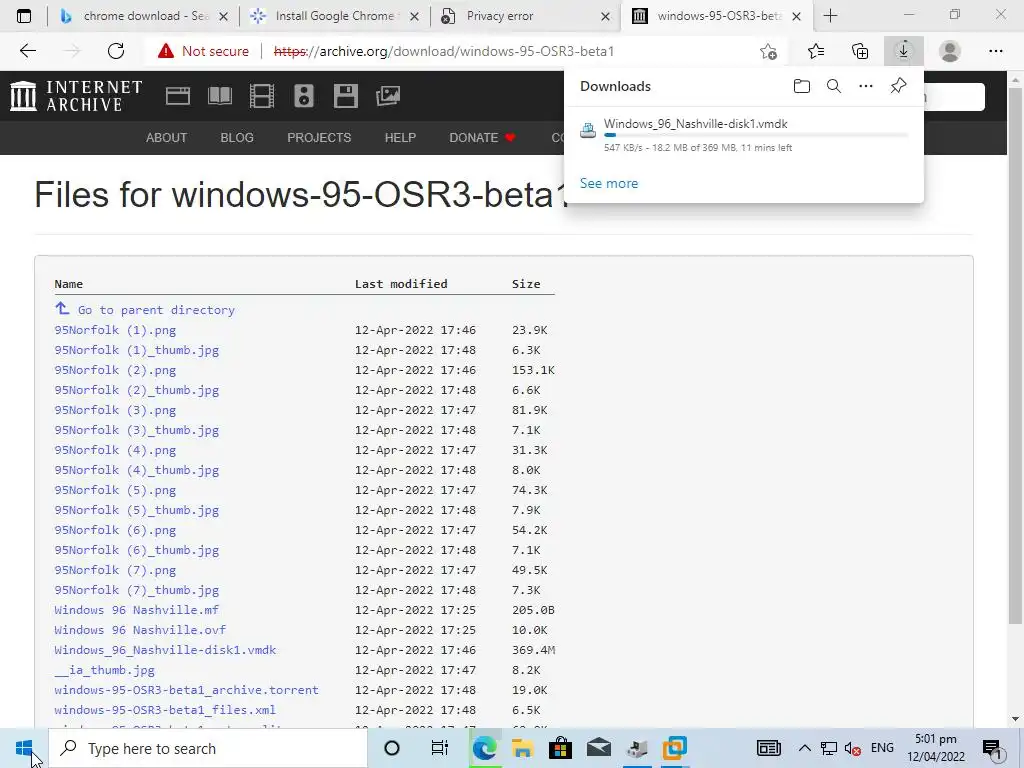Click the muted volume tray icon
This screenshot has height=768, width=1024.
pos(852,748)
